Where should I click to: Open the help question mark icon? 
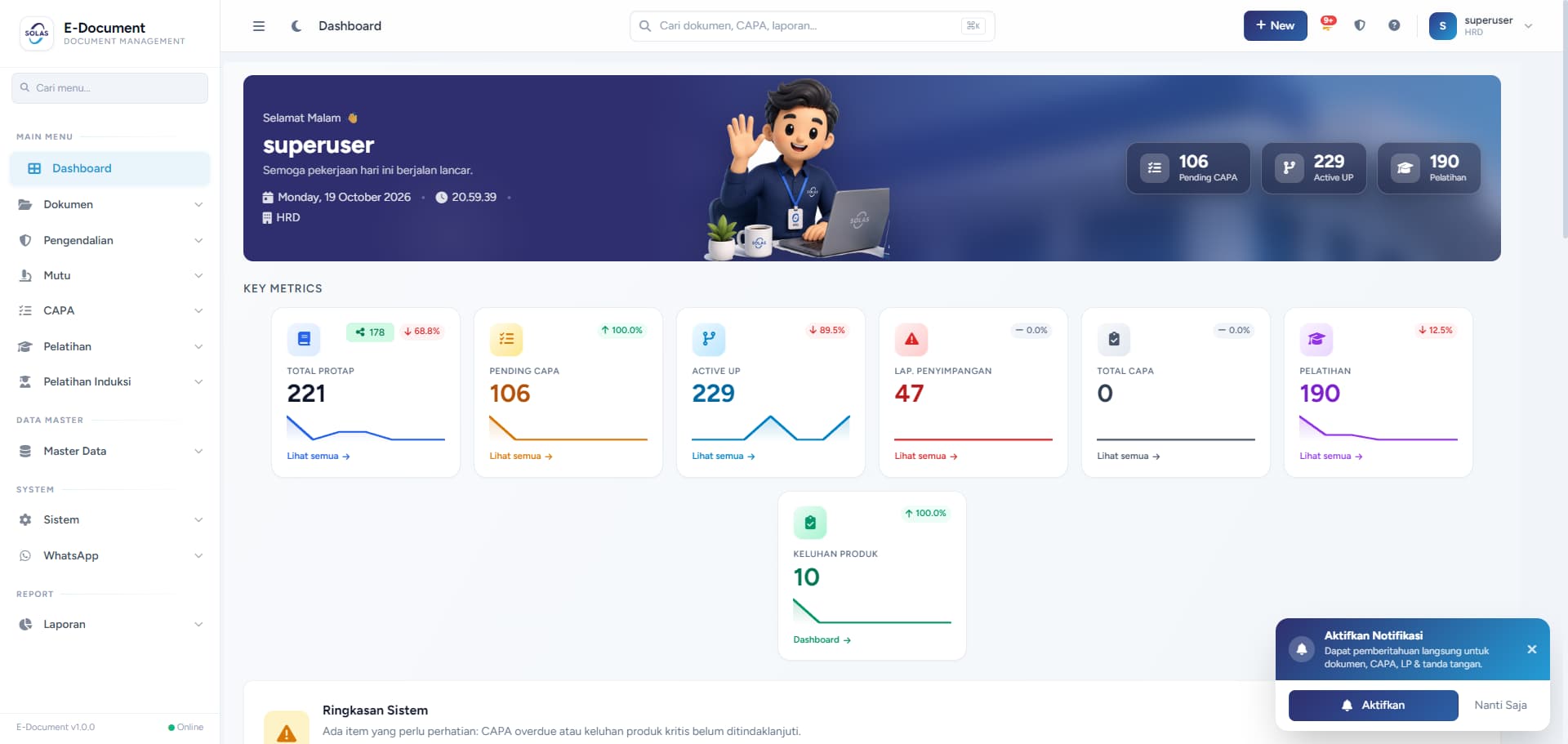[x=1394, y=25]
